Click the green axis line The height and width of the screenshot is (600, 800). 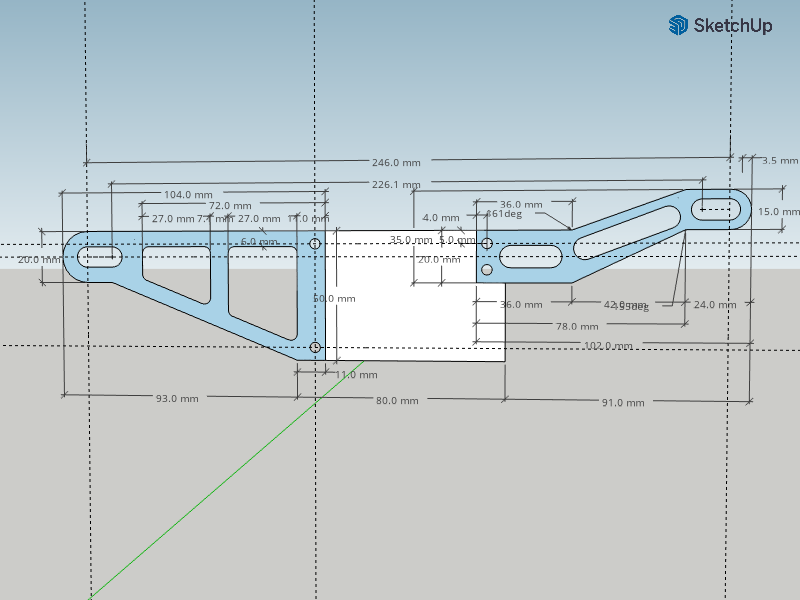(x=200, y=500)
